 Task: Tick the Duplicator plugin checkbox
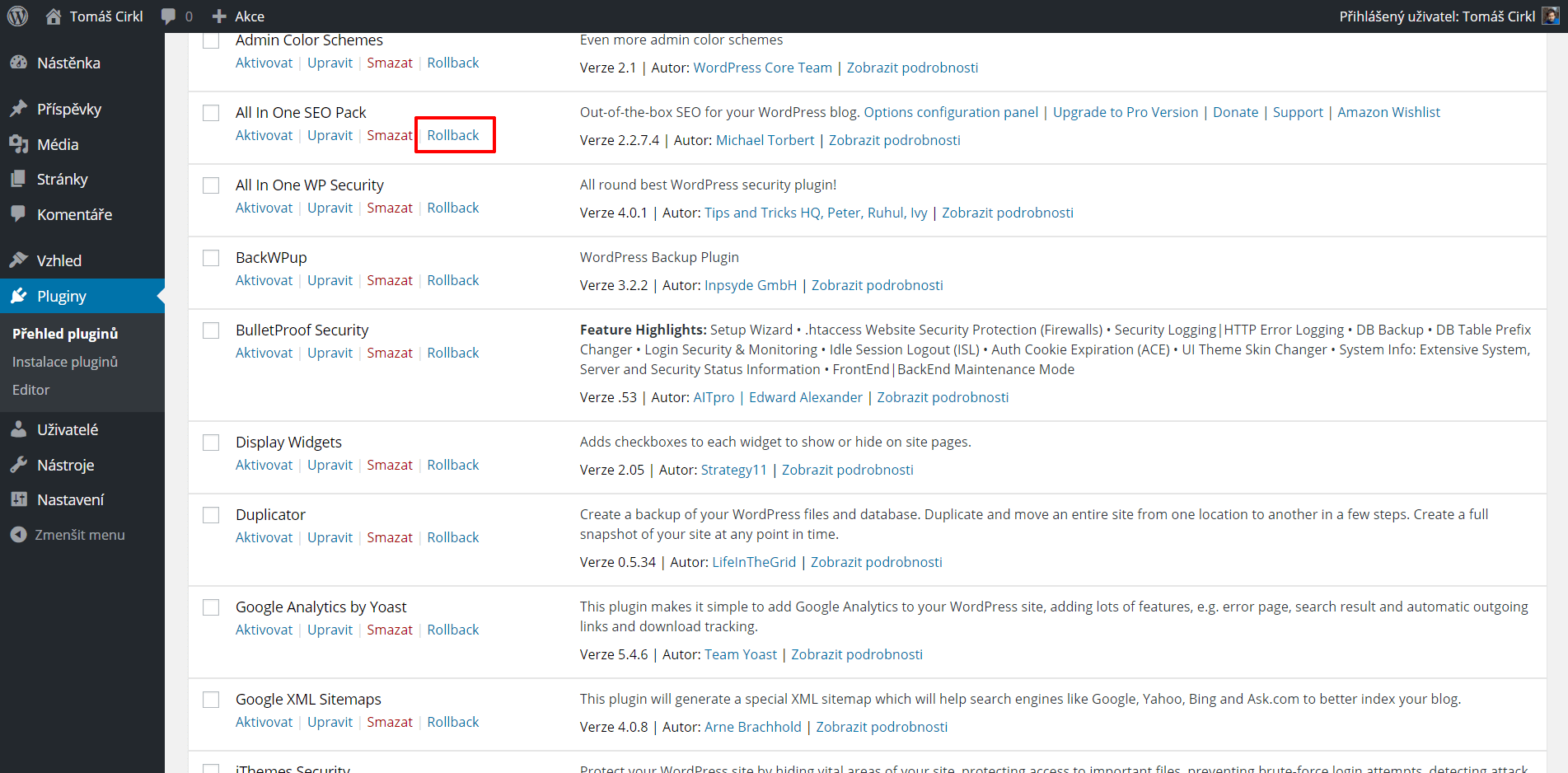tap(211, 515)
